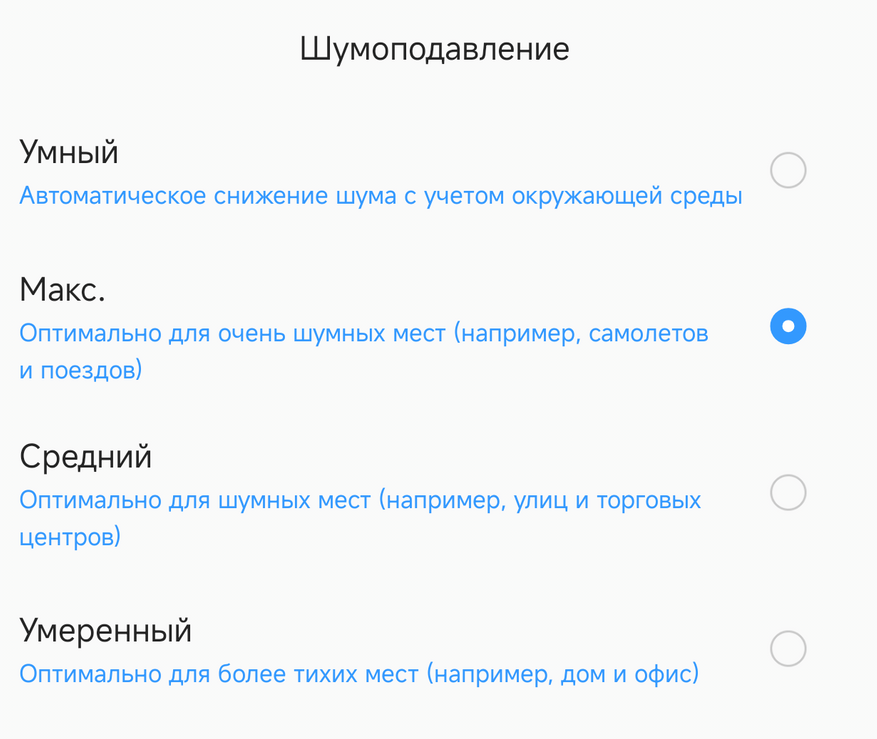Click the Оптимально для очень шумных мест text
This screenshot has width=877, height=739.
pos(232,333)
